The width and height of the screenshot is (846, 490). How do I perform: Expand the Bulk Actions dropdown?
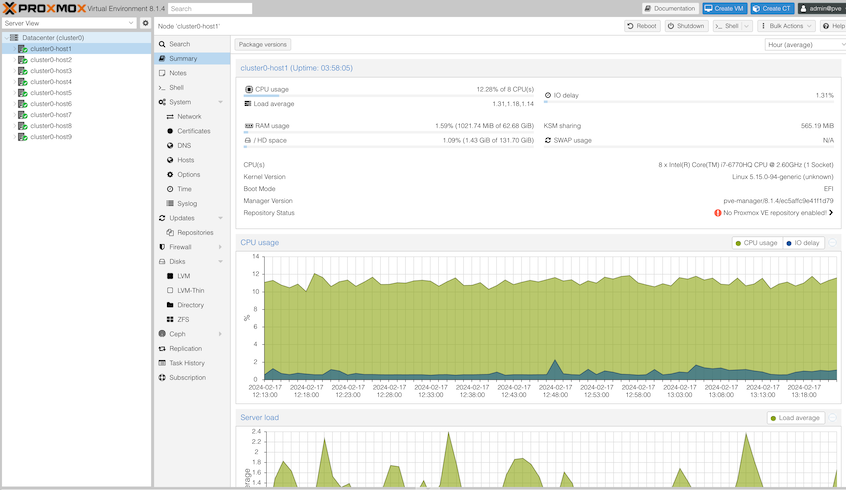[785, 26]
